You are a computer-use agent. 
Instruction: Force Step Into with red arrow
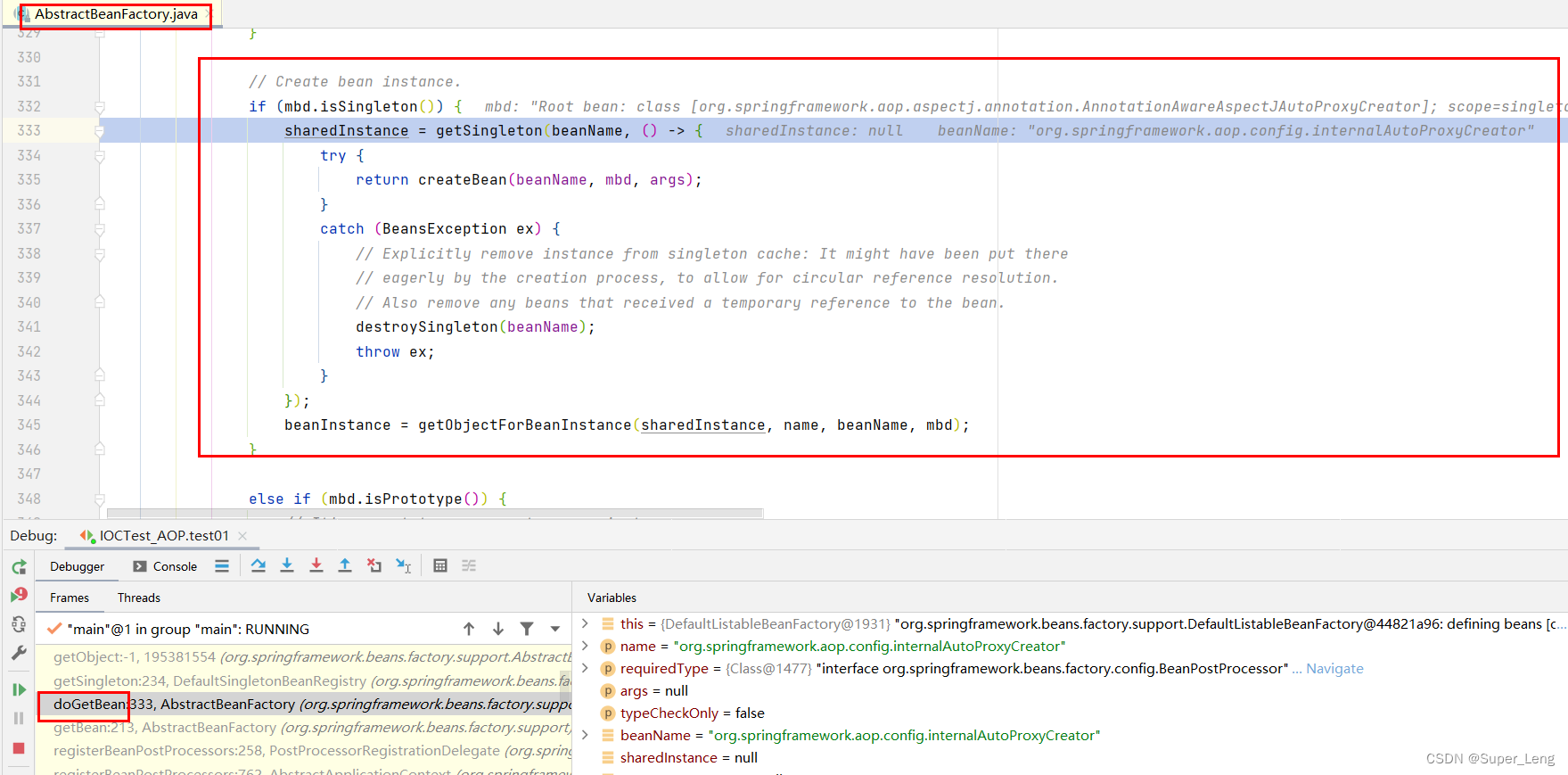316,565
